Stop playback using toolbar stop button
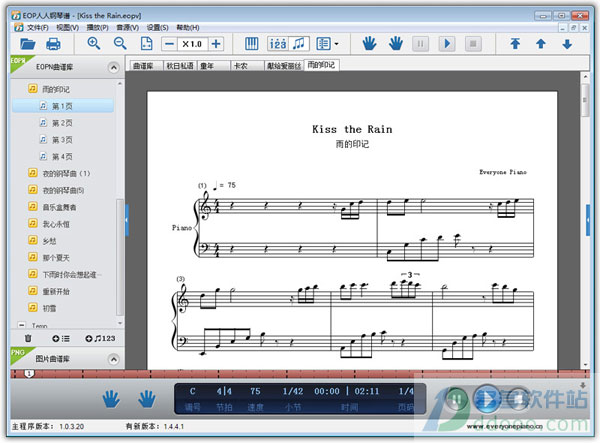Image resolution: width=600 pixels, height=443 pixels. point(473,44)
